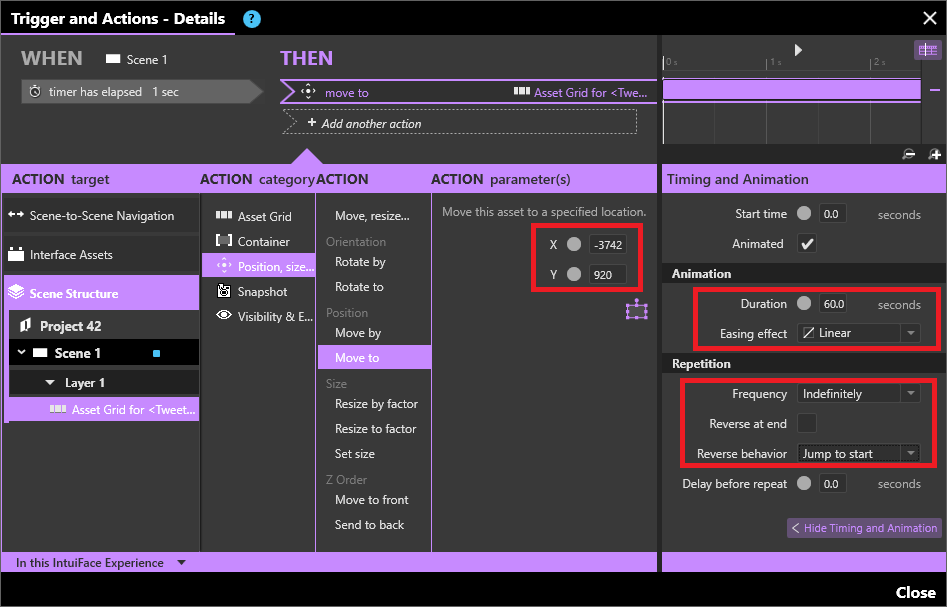Play the timeline animation preview
Screen dimensions: 947x607
coord(798,49)
